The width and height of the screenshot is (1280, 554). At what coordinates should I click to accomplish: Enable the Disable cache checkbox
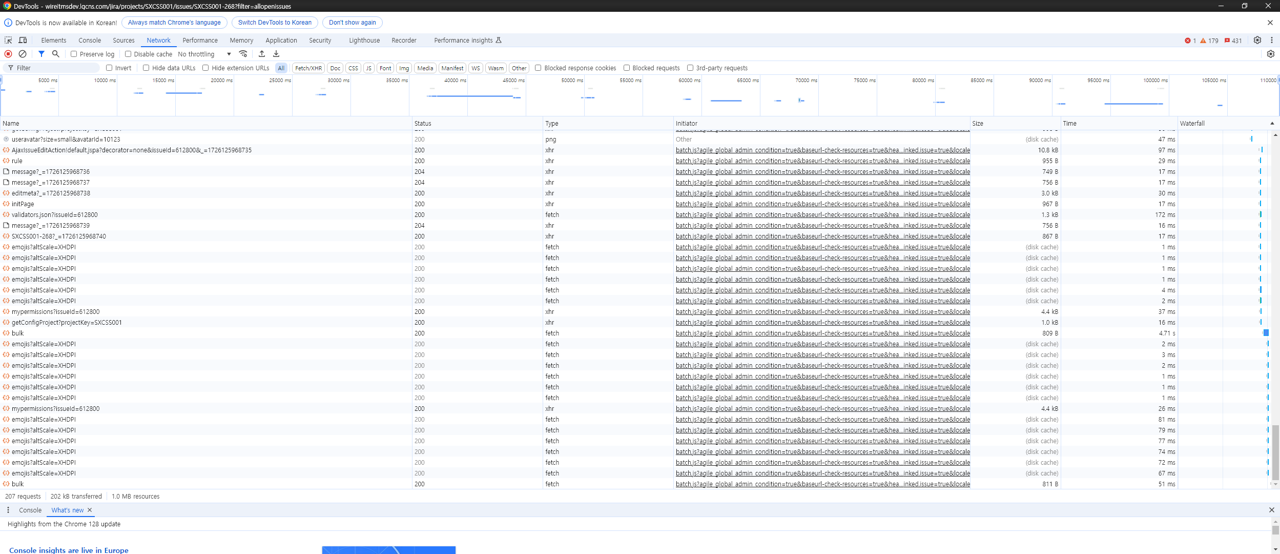tap(128, 54)
